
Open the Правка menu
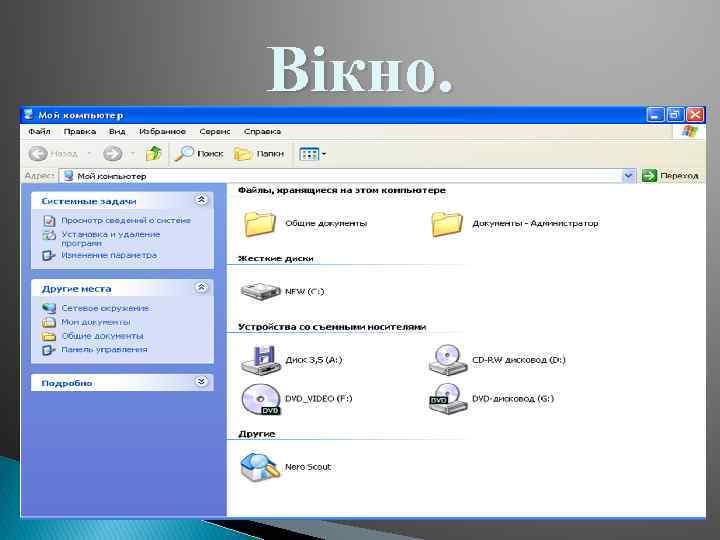click(80, 131)
